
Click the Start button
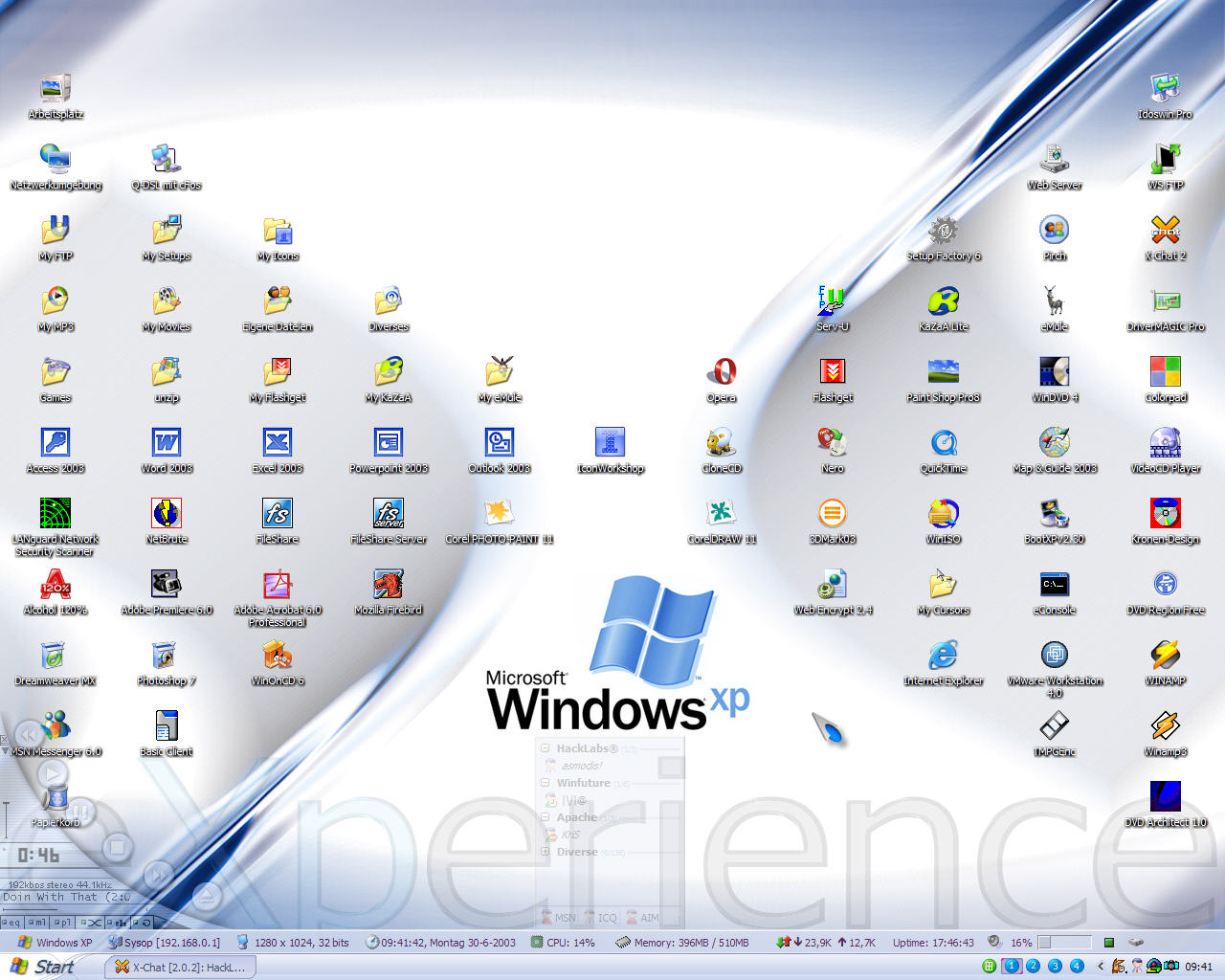tap(43, 967)
